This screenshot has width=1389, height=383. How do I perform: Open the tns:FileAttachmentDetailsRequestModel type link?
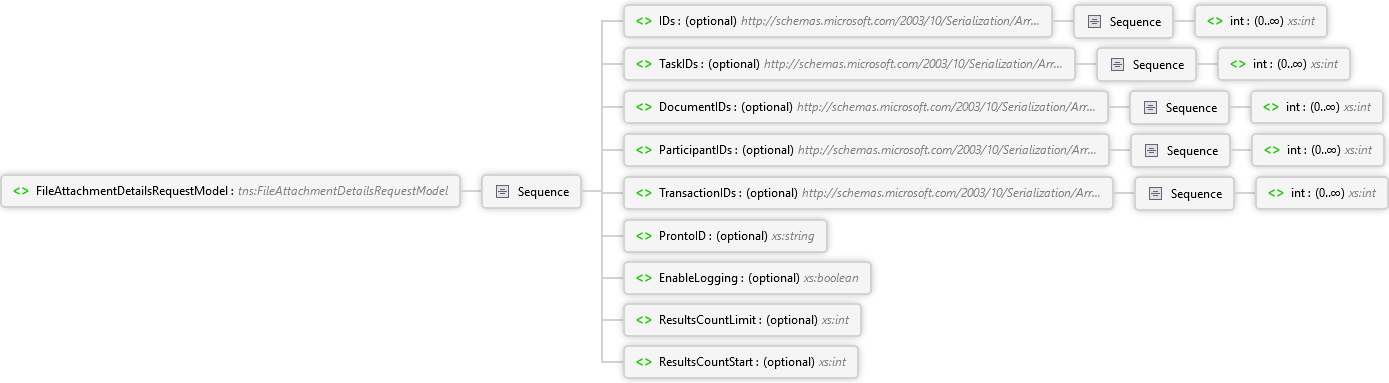click(x=342, y=191)
